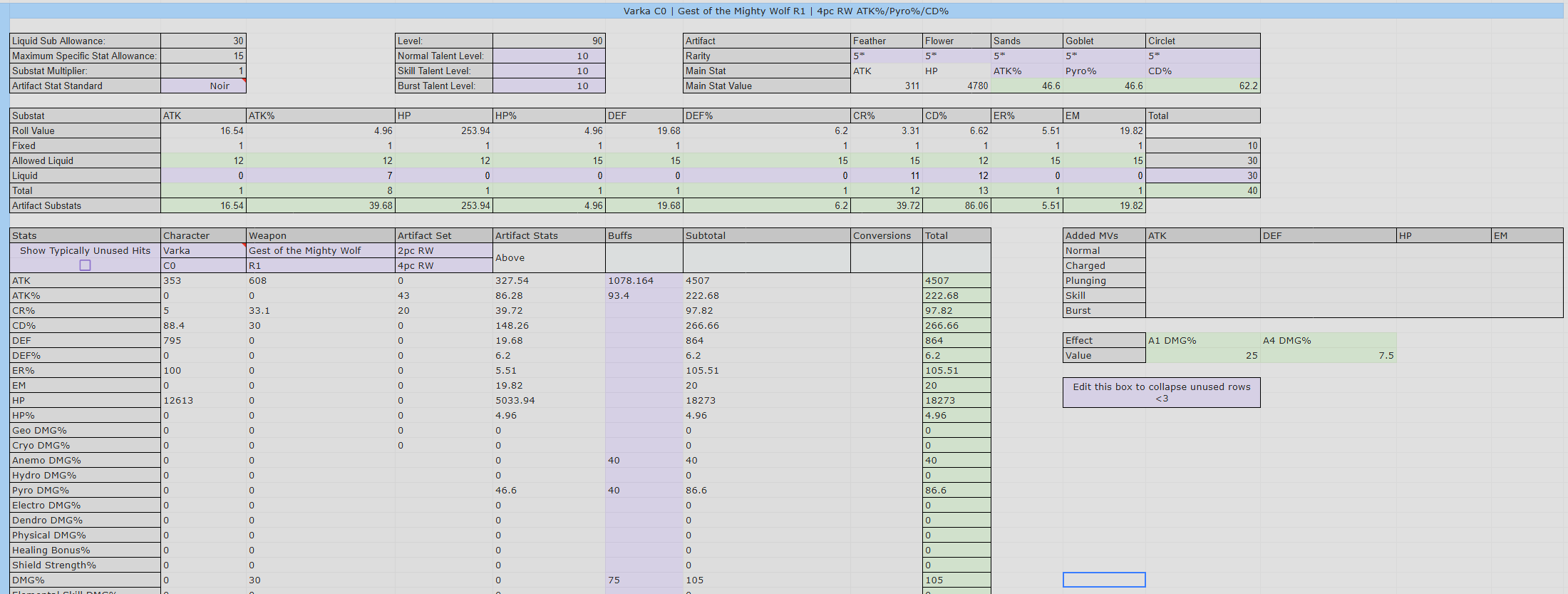
Task: Click the Circlet main stat value 62.2
Action: click(1203, 86)
